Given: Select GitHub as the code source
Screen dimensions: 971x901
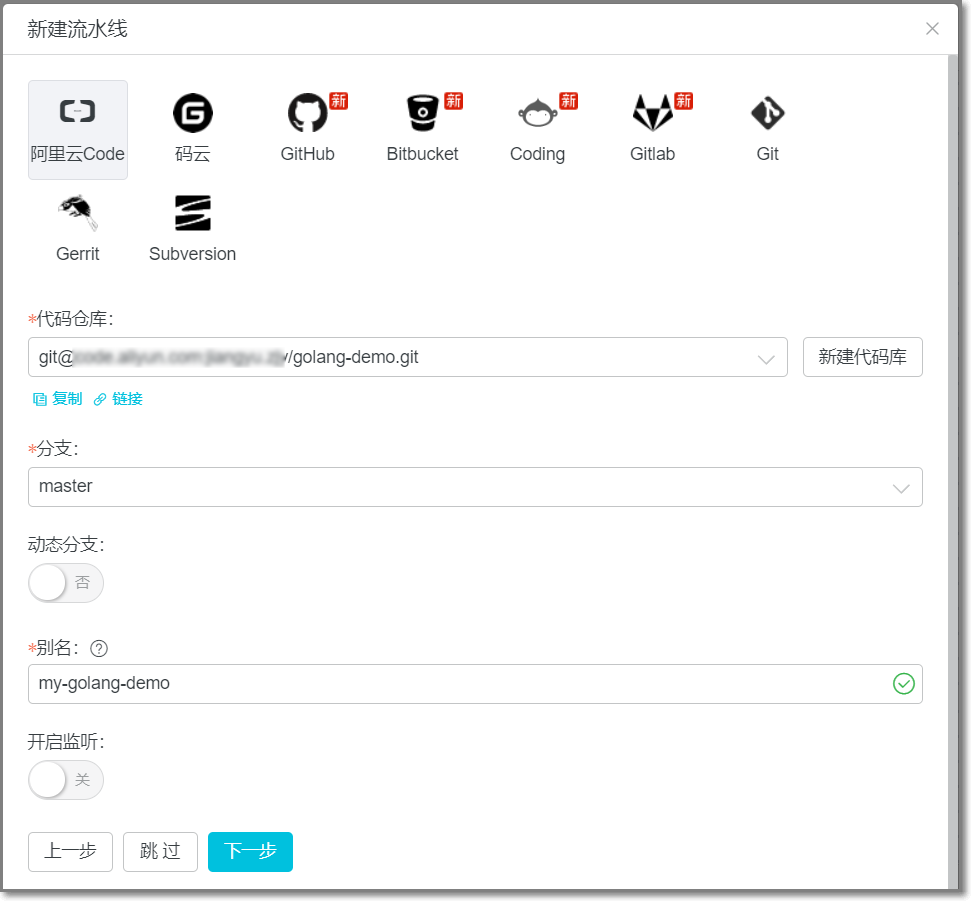Looking at the screenshot, I should [308, 128].
